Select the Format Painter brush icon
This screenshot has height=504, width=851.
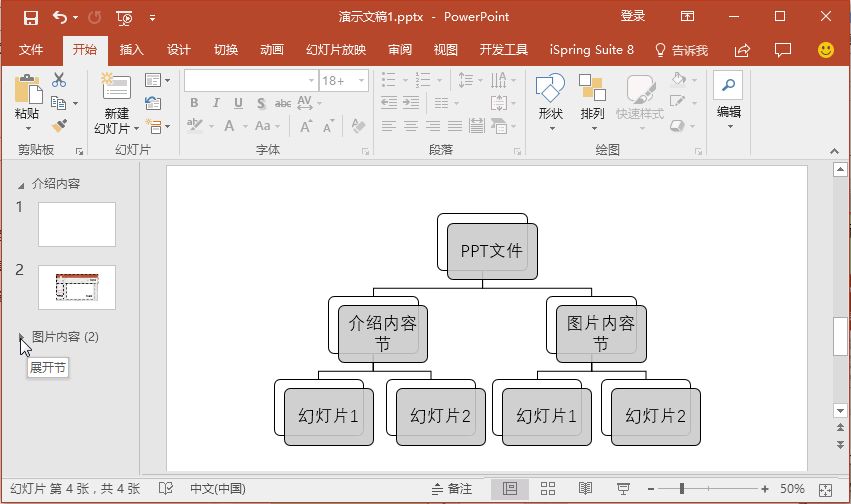pos(59,125)
